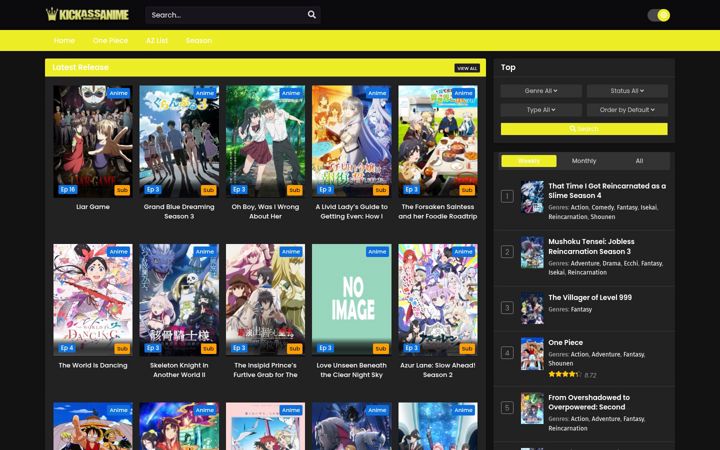Open That Time I Got Reincarnated Slime Season 4
Screen dimensions: 720x450
(607, 191)
